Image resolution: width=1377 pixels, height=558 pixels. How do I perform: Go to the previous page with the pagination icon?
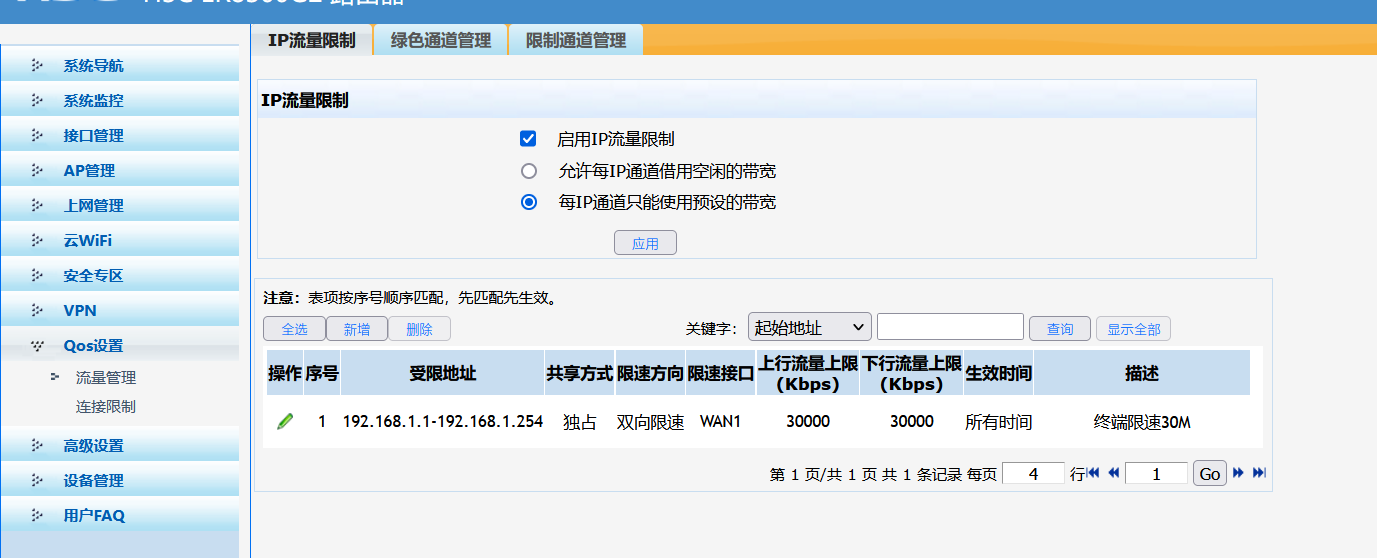pyautogui.click(x=1113, y=473)
